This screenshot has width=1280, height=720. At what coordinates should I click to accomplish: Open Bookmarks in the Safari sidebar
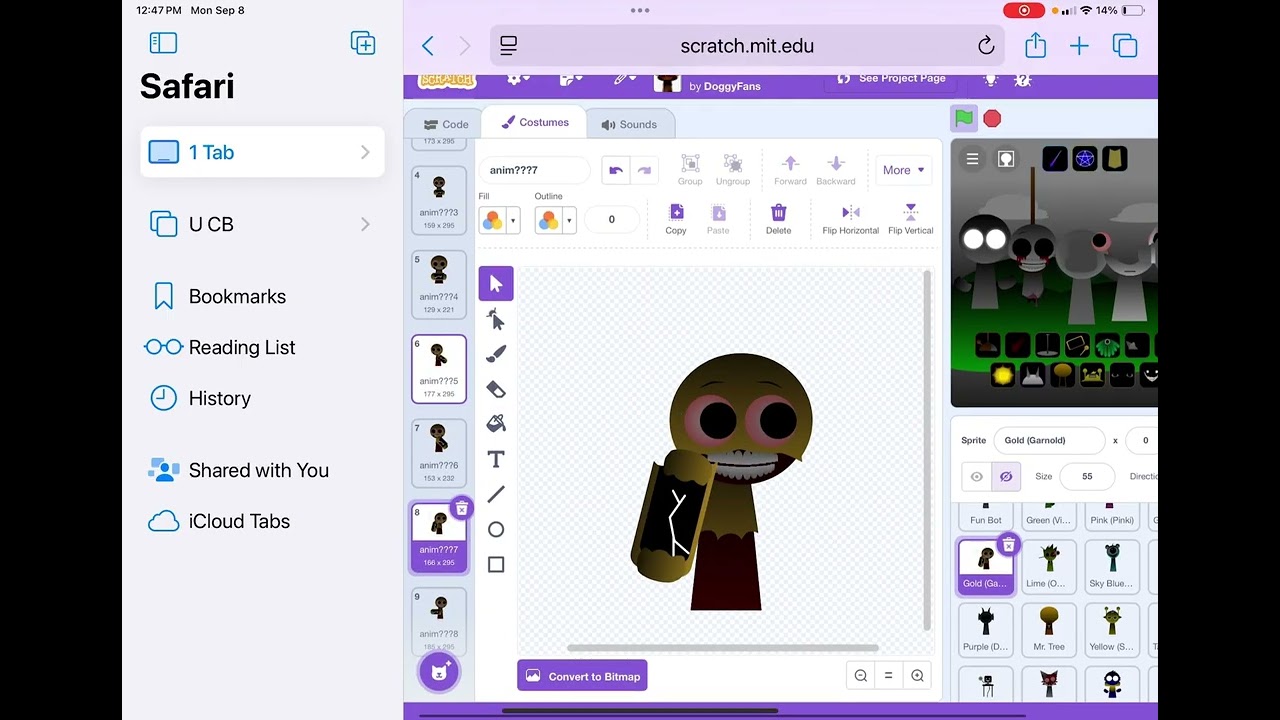click(x=262, y=296)
